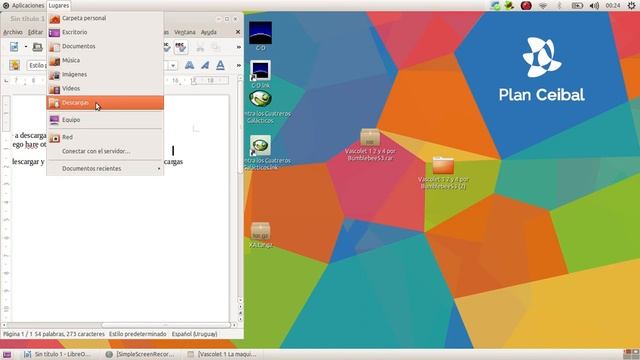Image resolution: width=640 pixels, height=360 pixels.
Task: Open the Ventana menu in LibreOffice
Action: 184,32
